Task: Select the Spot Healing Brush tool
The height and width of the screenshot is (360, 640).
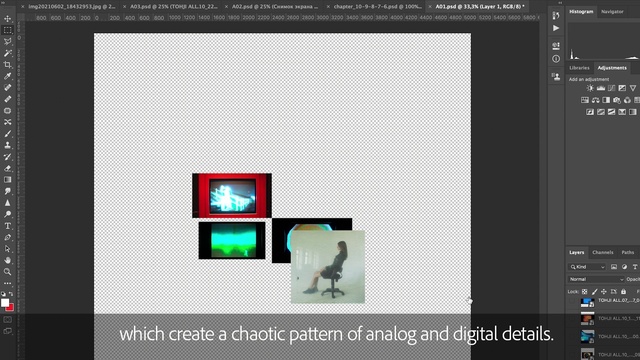Action: click(7, 87)
